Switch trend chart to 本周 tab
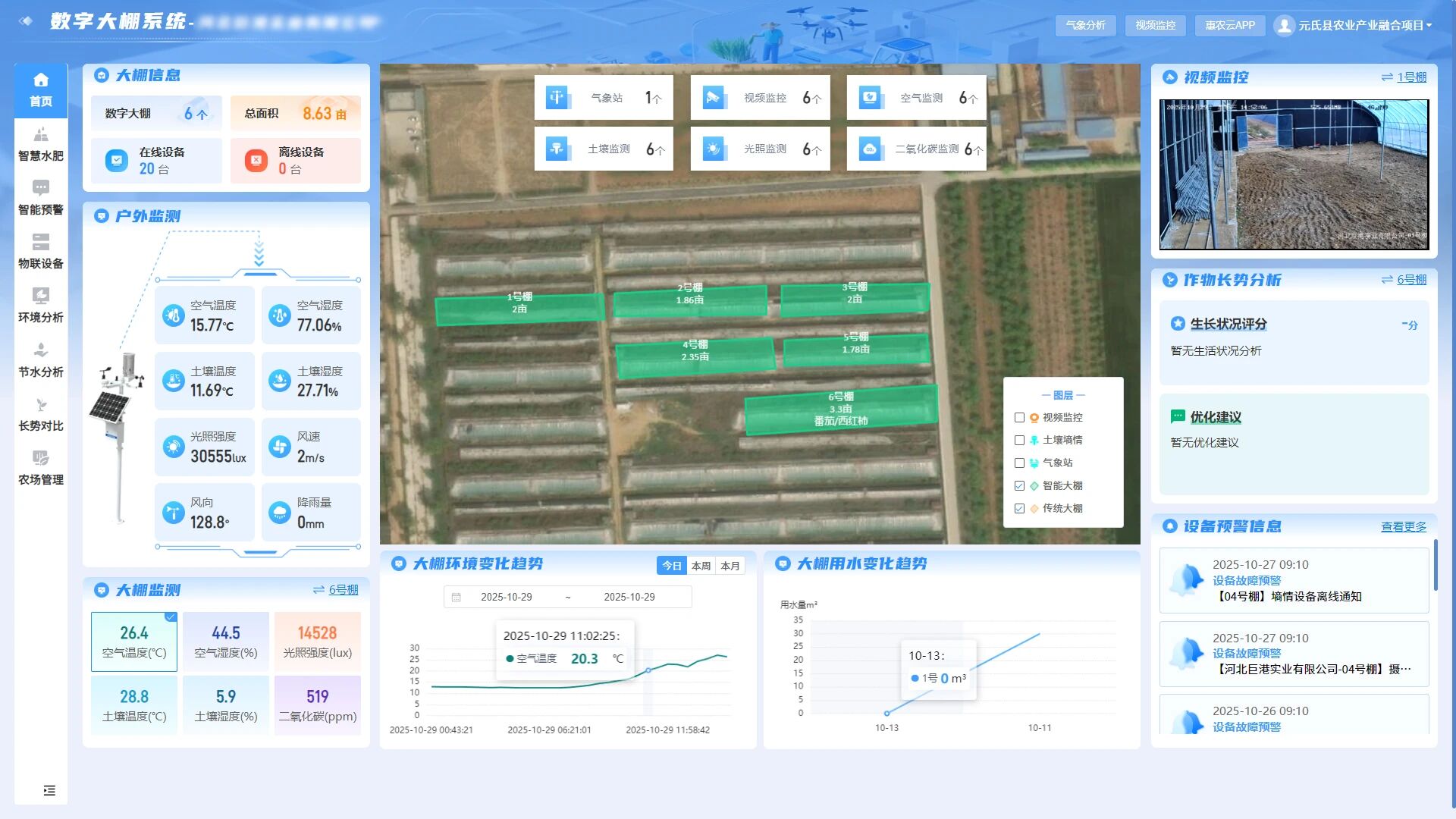 click(701, 566)
